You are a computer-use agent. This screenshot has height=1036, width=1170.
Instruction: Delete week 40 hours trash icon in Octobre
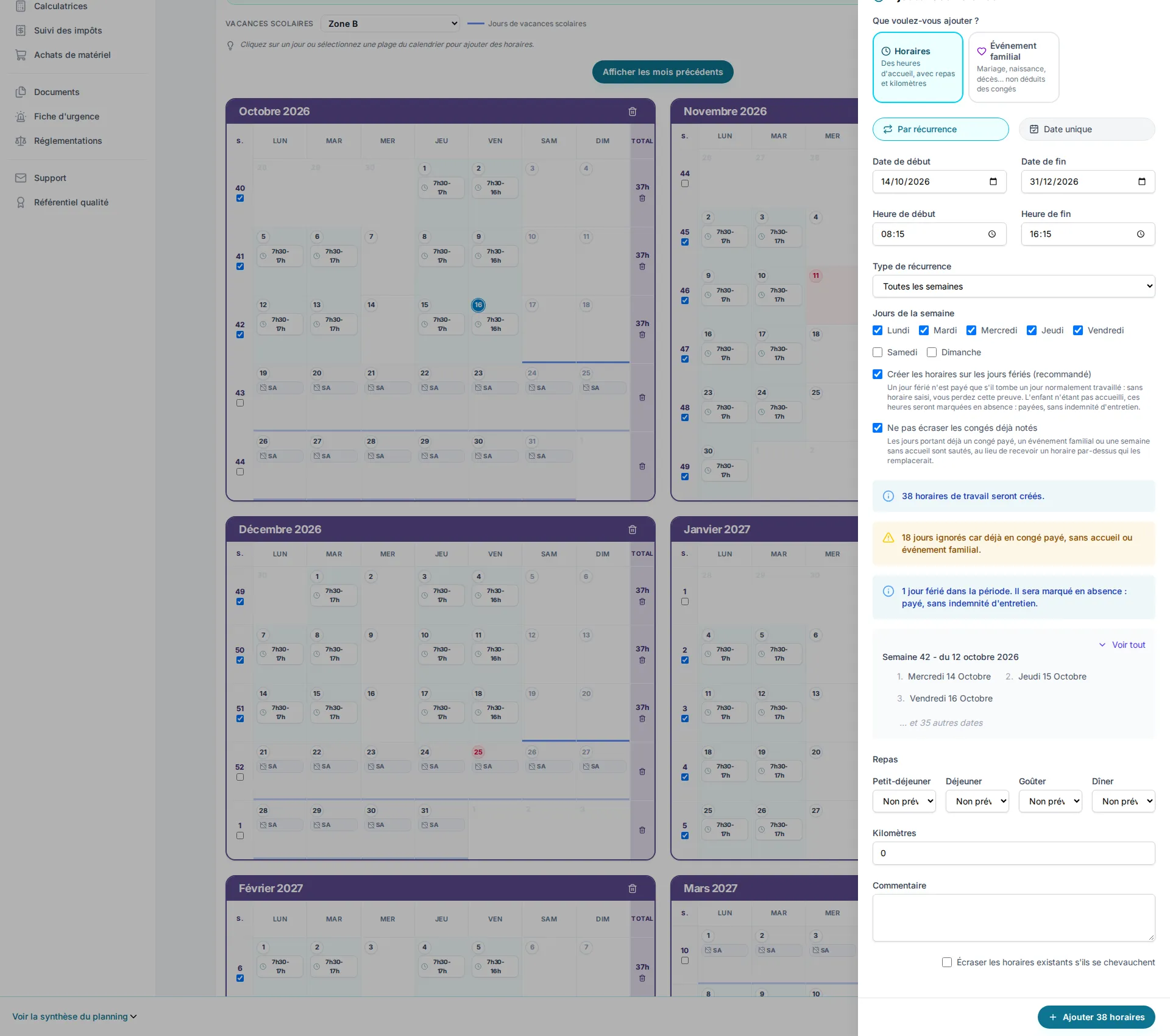pos(642,199)
